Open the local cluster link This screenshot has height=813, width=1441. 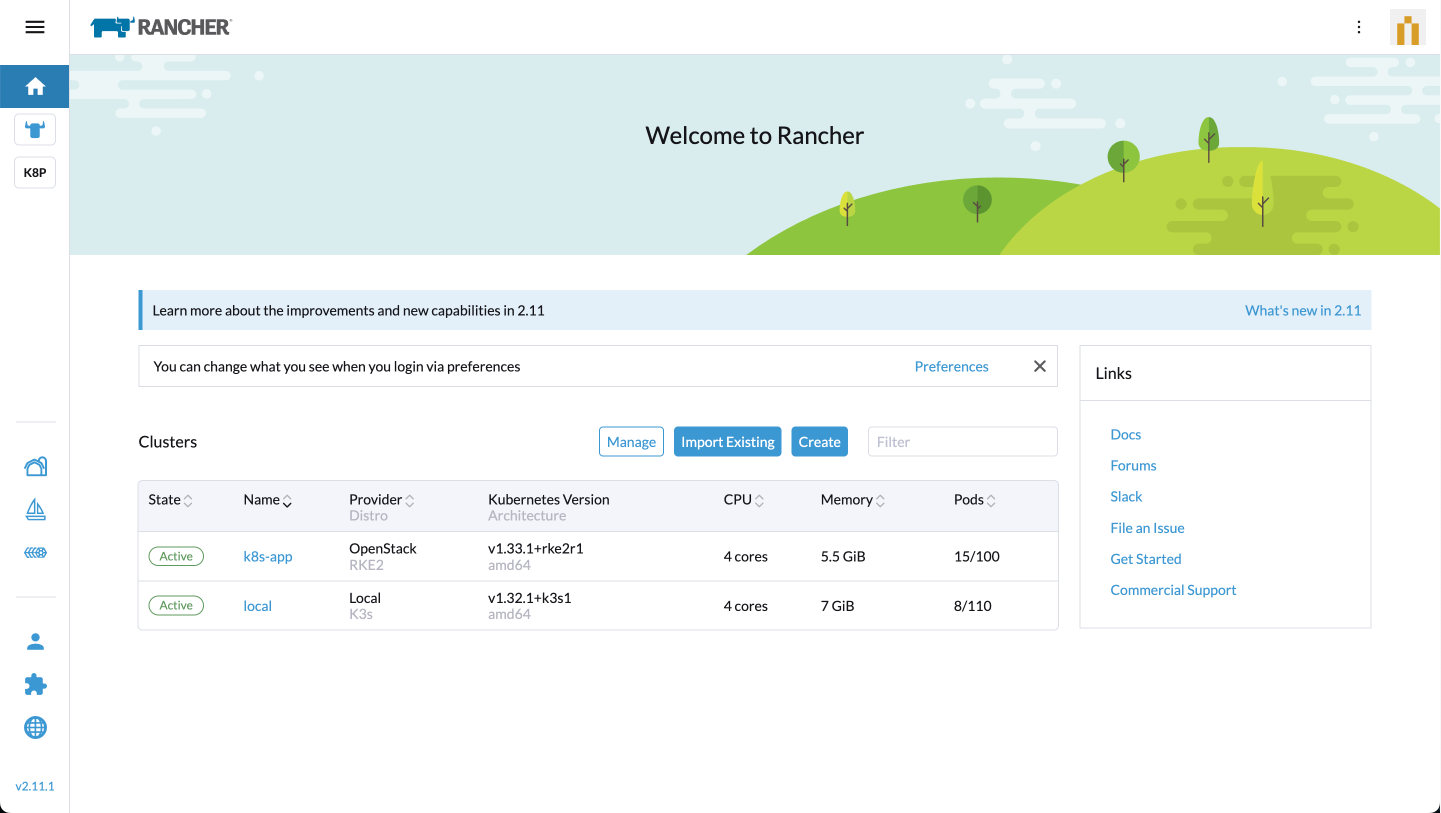(258, 606)
